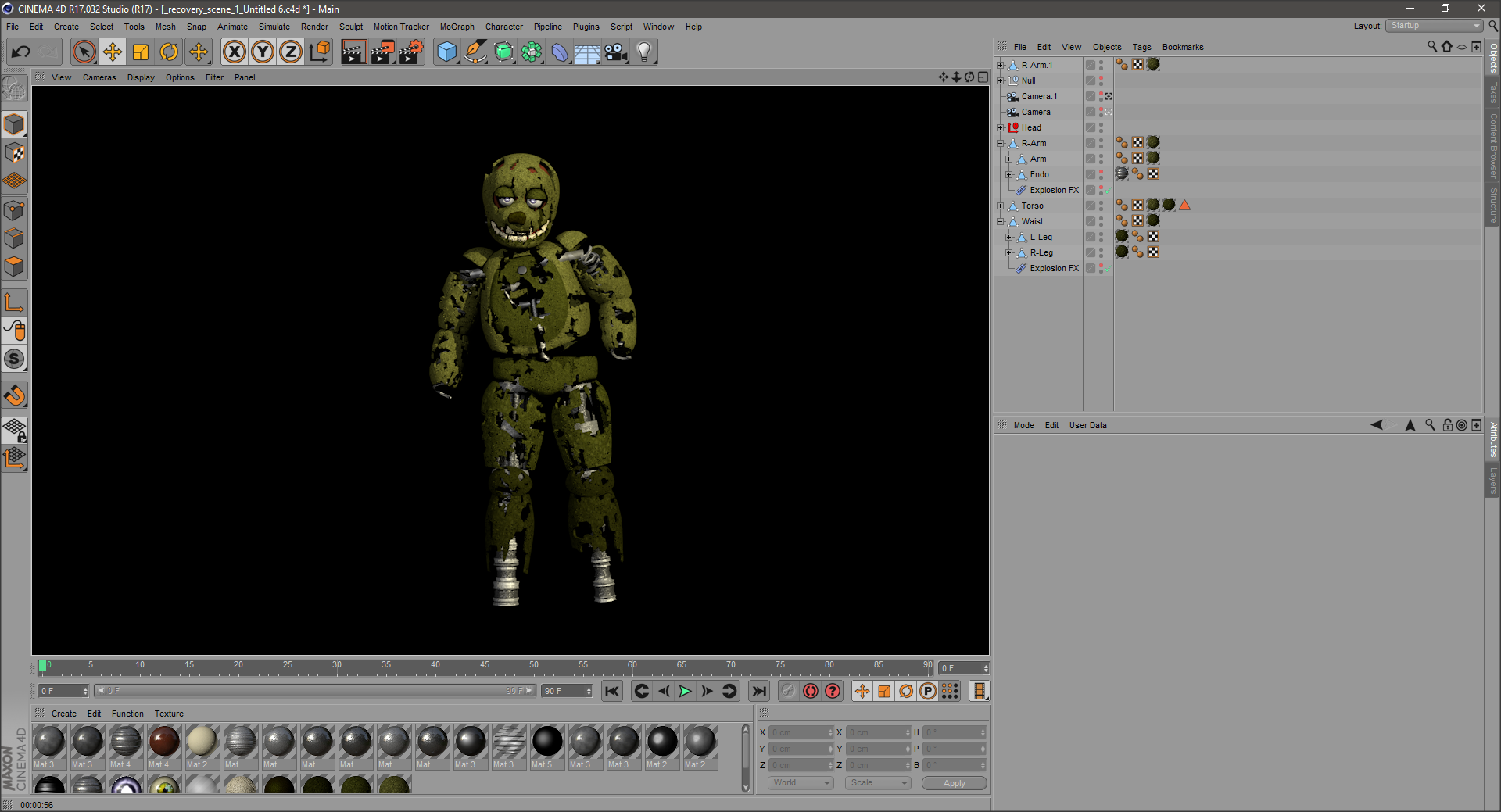Select the Live Selection tool
1501x812 pixels.
tap(84, 52)
